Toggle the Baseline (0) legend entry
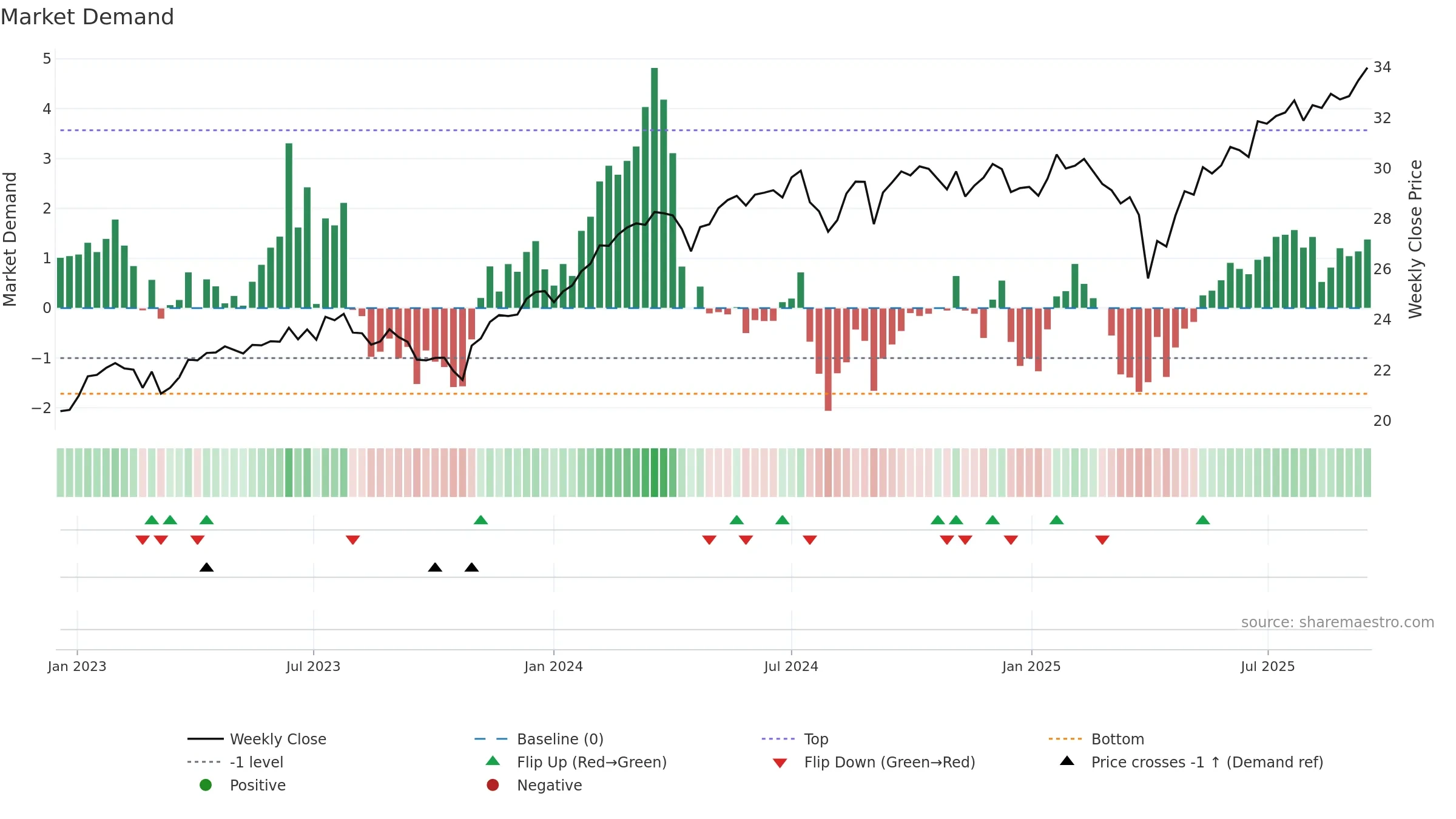The height and width of the screenshot is (819, 1456). tap(539, 739)
